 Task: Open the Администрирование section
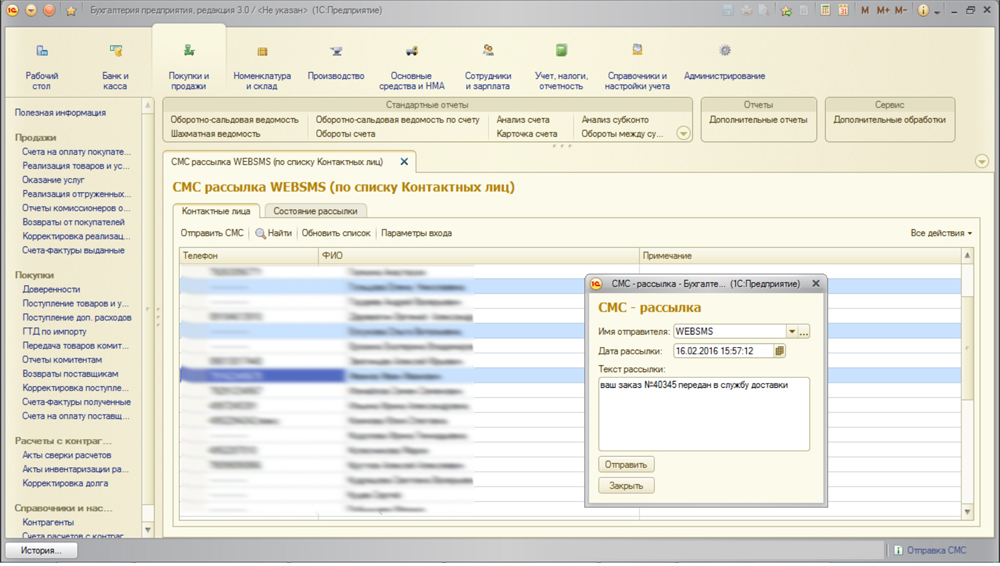point(724,63)
